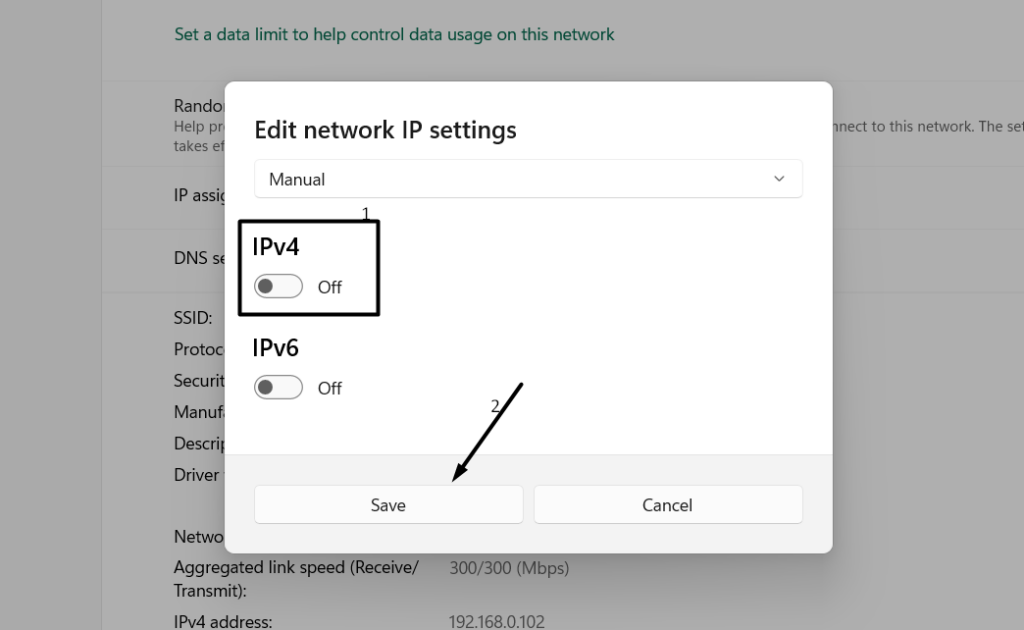Click the 'IPv4 address:' label

[222, 621]
